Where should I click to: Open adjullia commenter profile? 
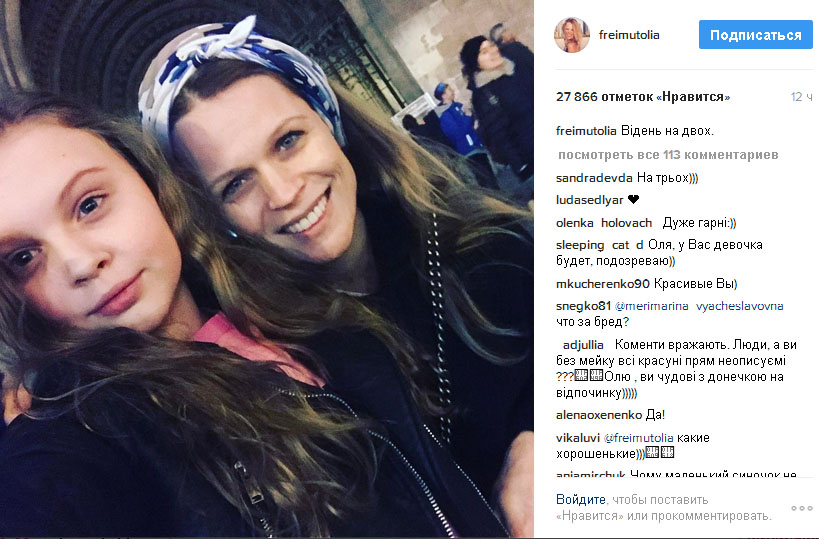[x=583, y=345]
